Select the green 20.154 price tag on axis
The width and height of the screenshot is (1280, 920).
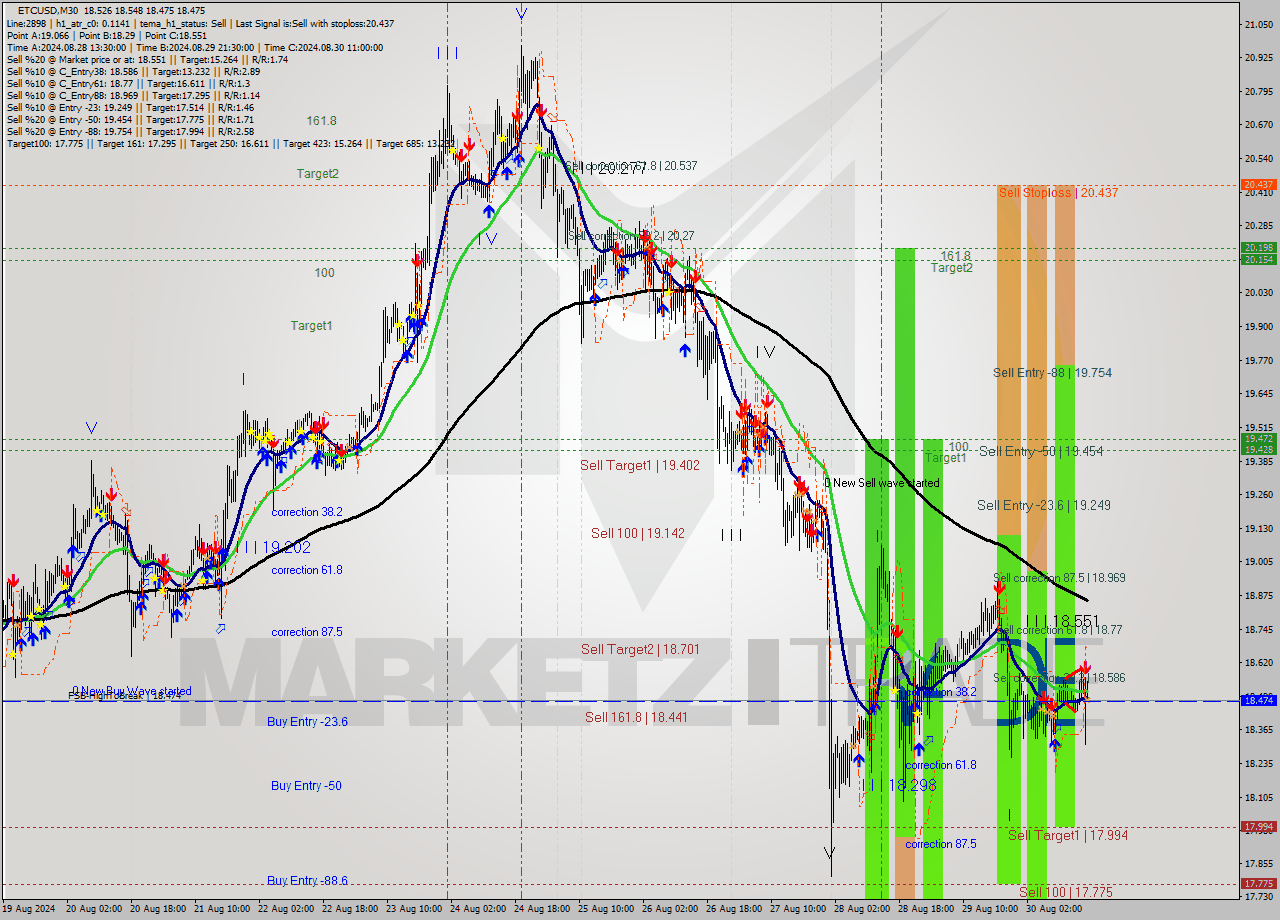pos(1258,260)
